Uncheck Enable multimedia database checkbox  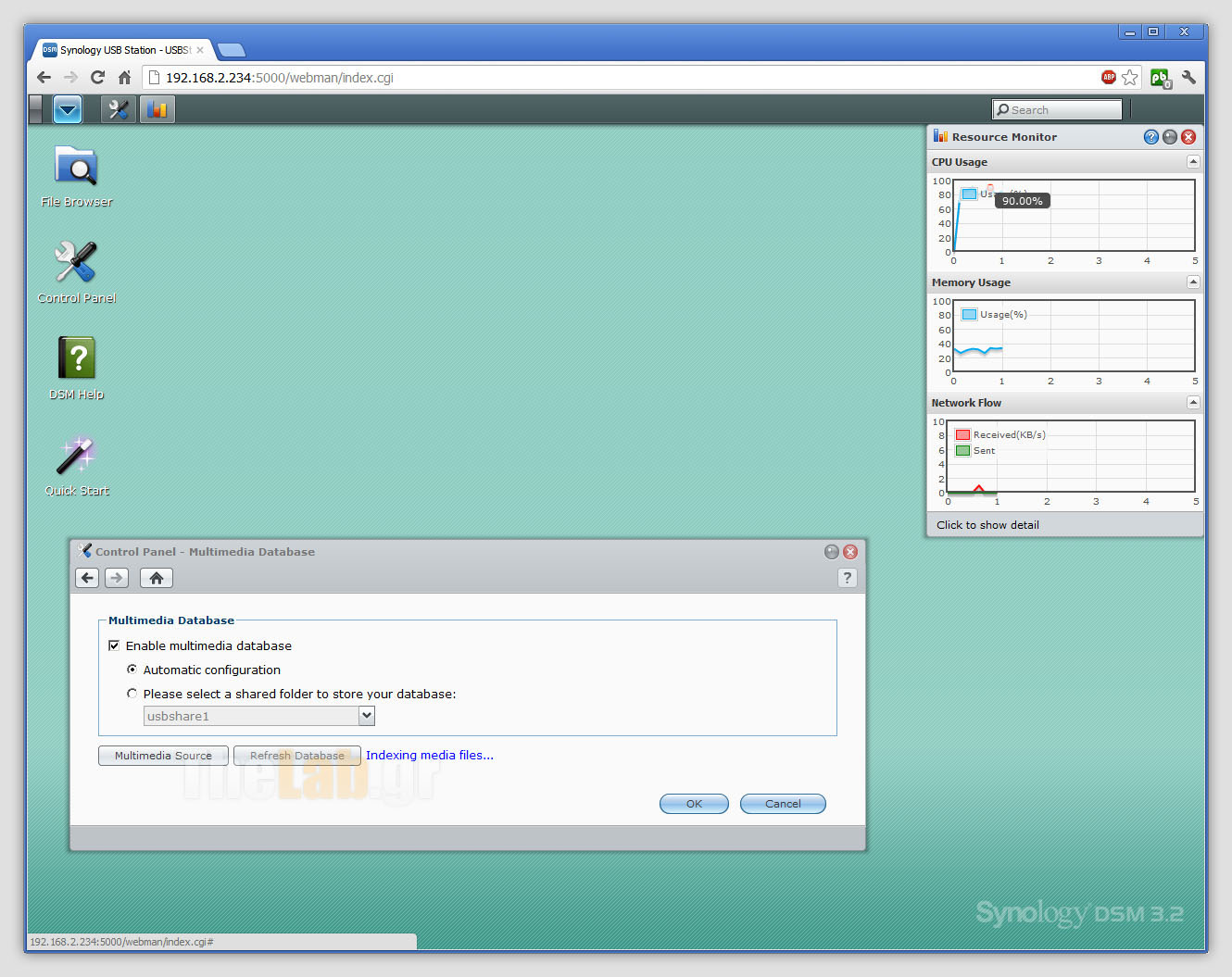(114, 645)
